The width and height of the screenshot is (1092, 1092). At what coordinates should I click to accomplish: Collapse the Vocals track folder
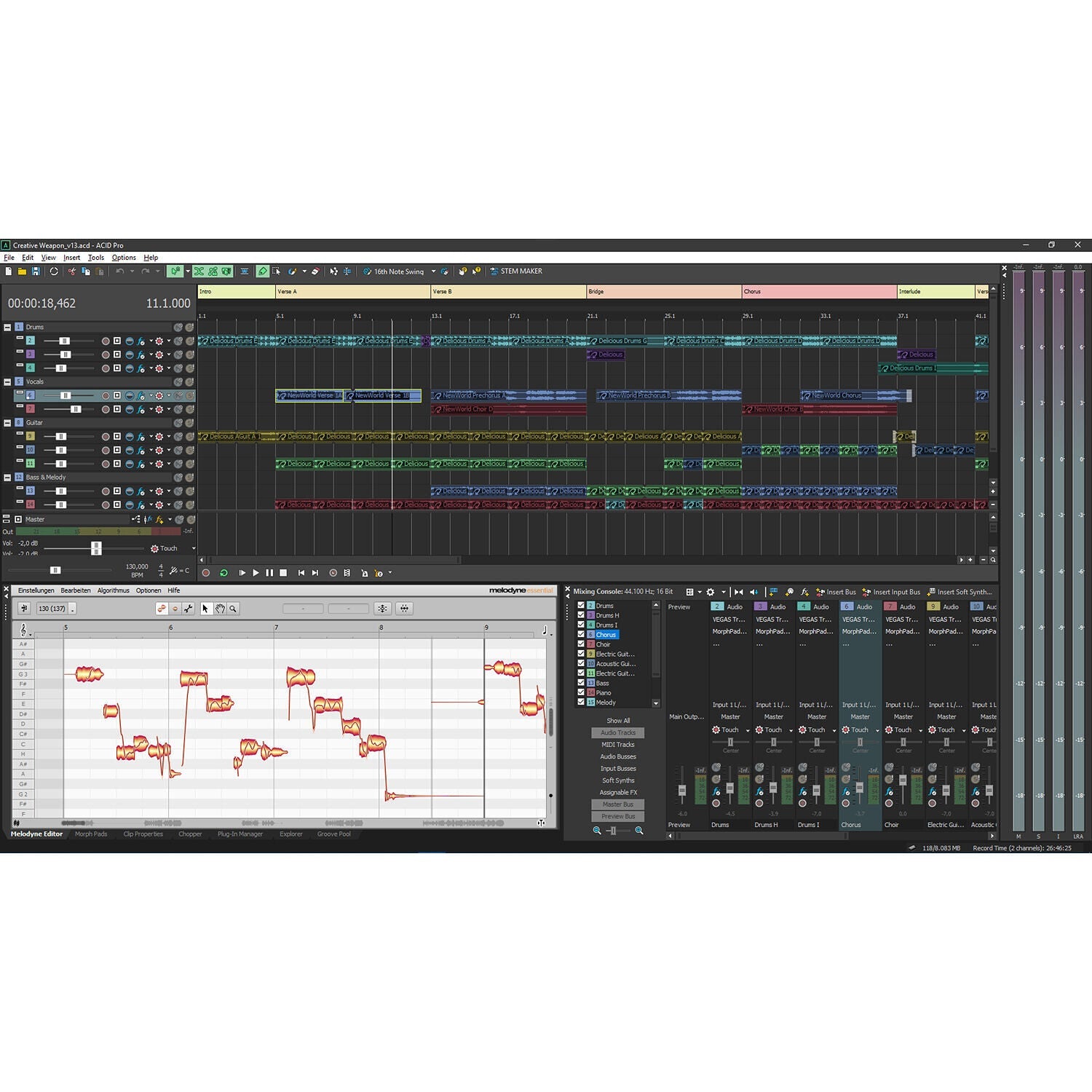(7, 381)
